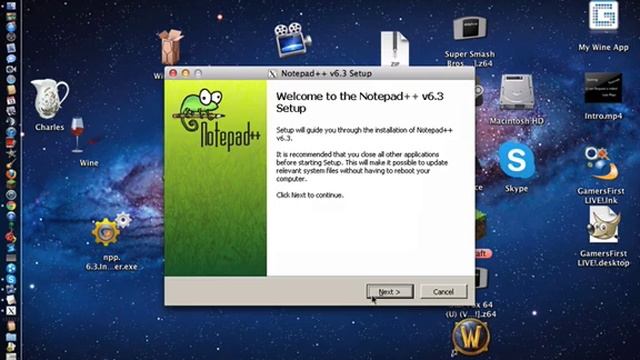Open iTunes from the dock
This screenshot has width=640, height=360.
pos(11,132)
